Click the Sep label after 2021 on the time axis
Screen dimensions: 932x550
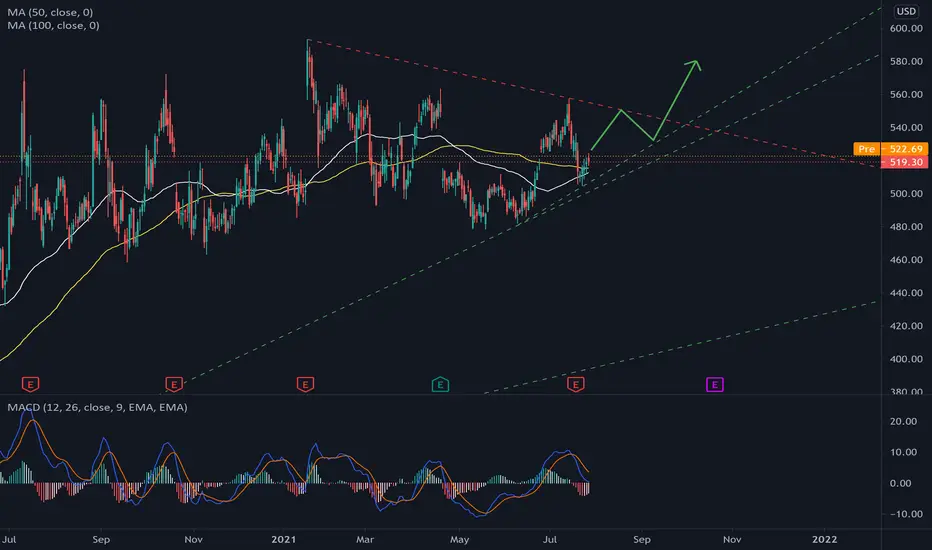[641, 539]
